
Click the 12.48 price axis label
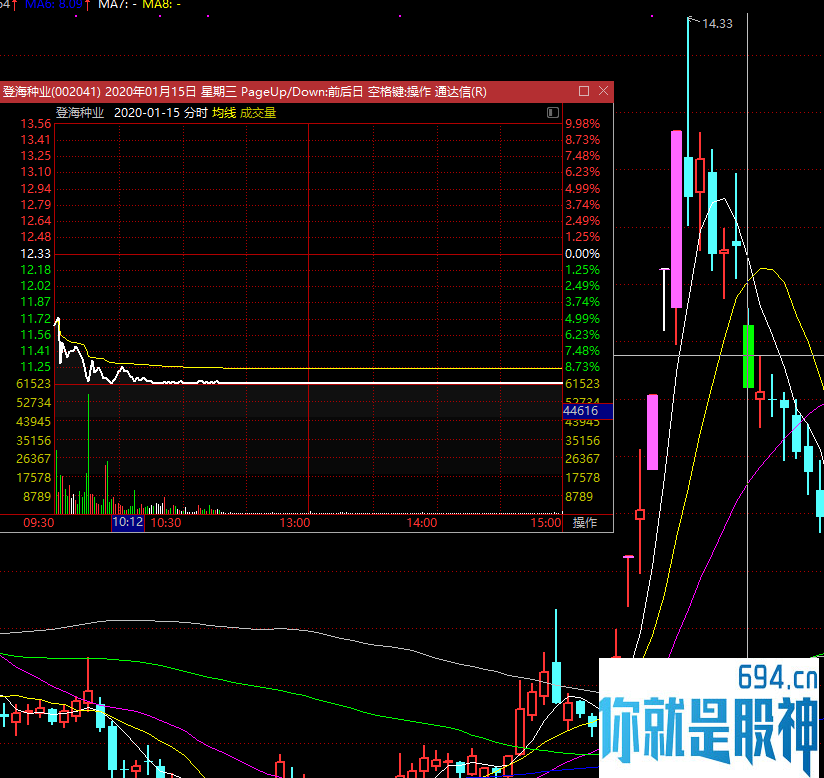click(36, 237)
